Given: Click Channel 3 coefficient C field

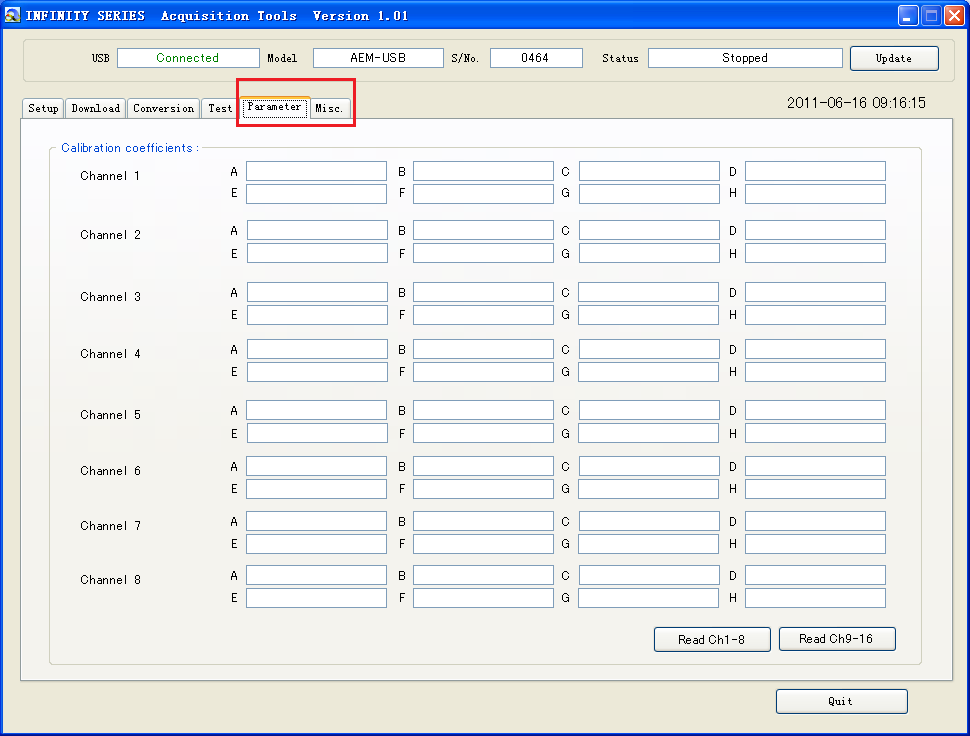Looking at the screenshot, I should [648, 292].
